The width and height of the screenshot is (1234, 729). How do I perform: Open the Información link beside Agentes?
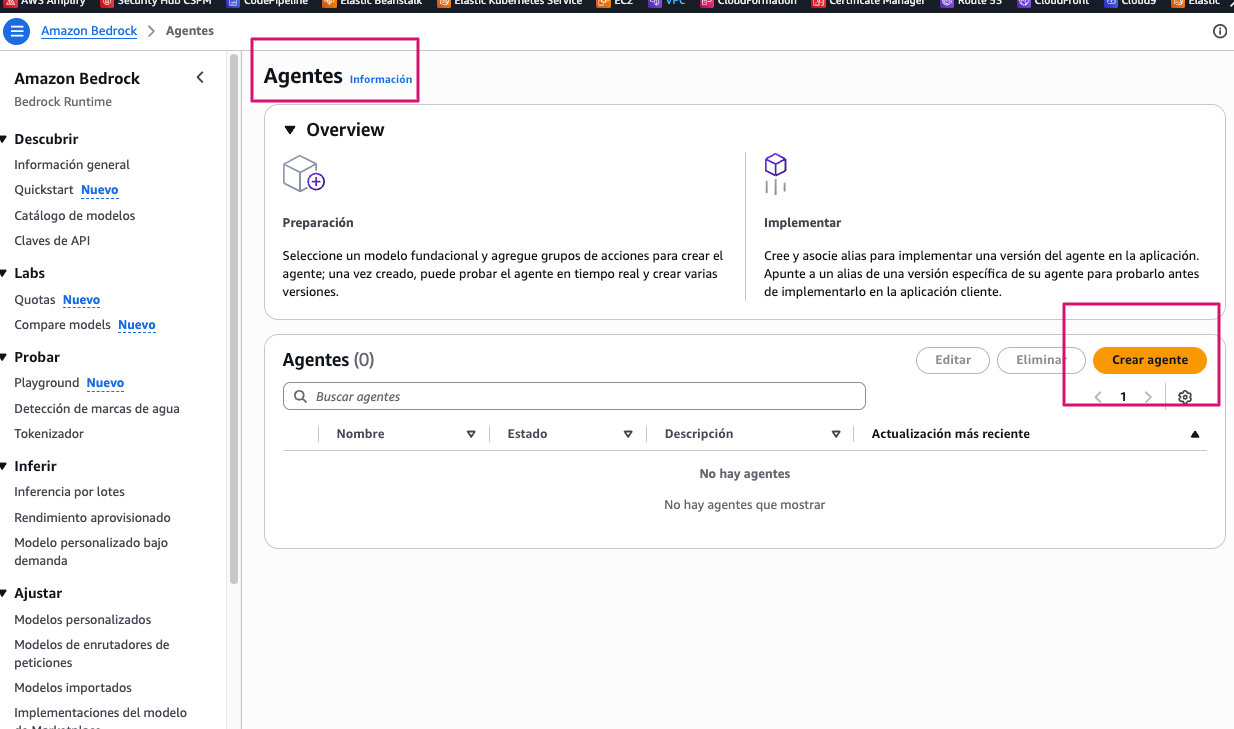381,79
